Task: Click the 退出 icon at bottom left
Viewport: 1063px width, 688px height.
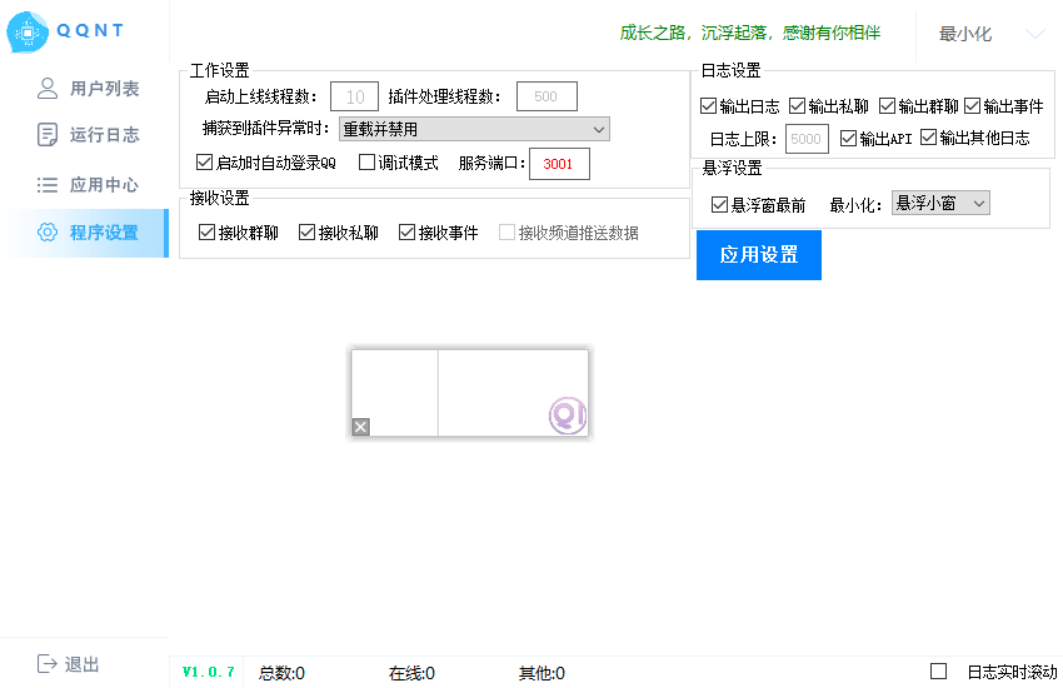Action: [x=47, y=663]
